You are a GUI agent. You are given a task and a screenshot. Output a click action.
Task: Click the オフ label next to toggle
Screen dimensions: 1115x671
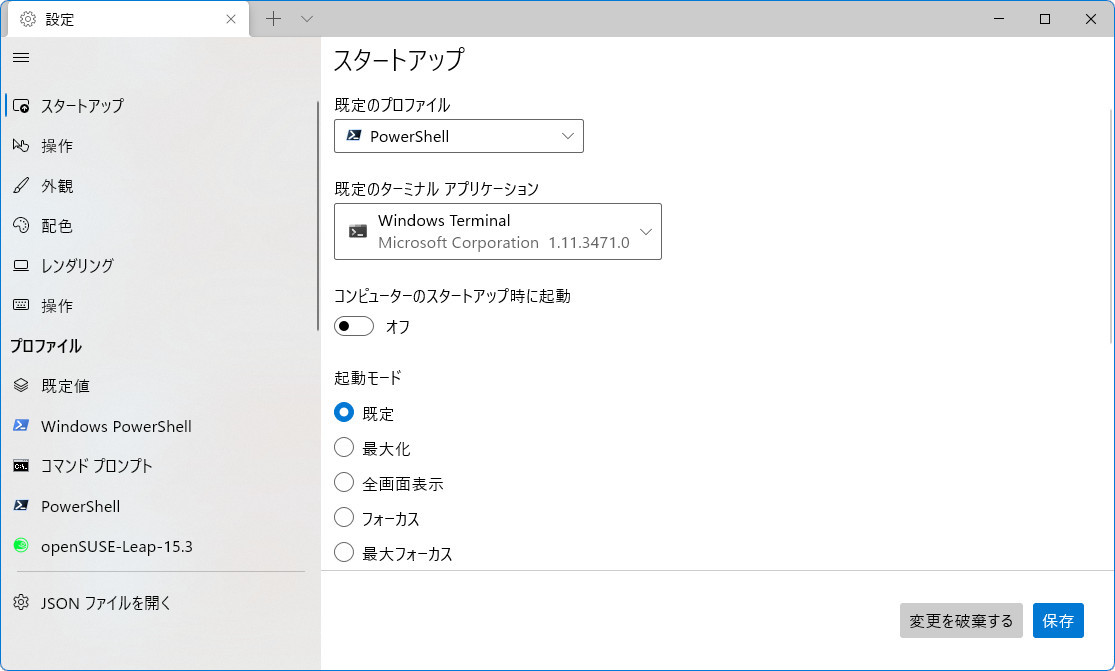[x=398, y=326]
